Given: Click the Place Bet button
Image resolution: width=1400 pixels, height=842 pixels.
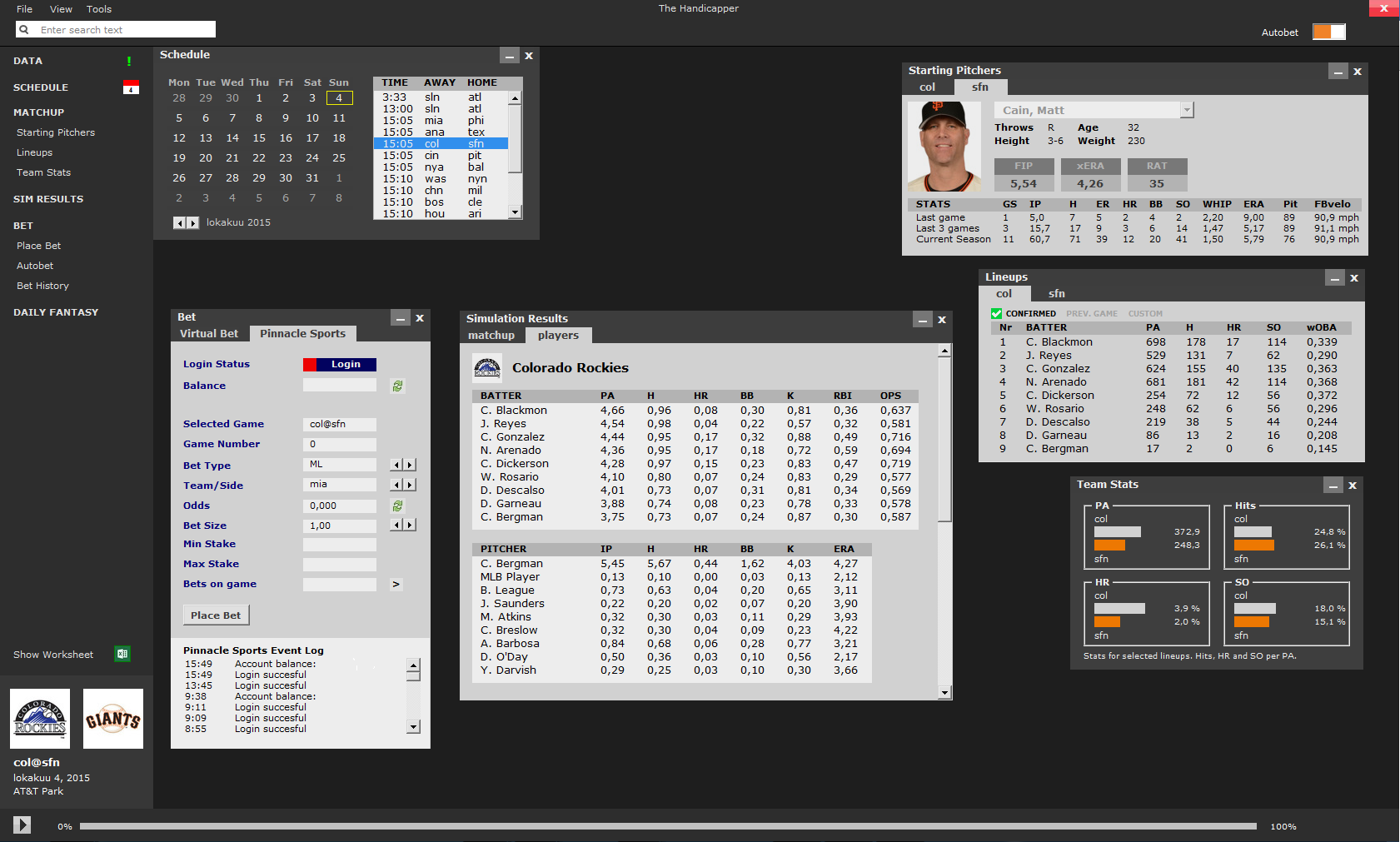Looking at the screenshot, I should (216, 615).
